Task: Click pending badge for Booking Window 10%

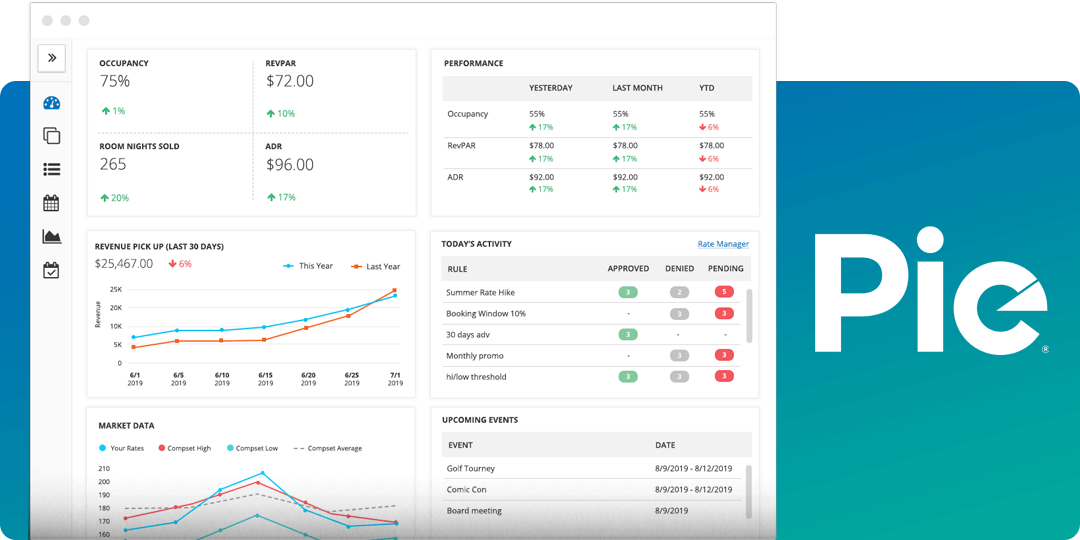Action: click(x=724, y=313)
